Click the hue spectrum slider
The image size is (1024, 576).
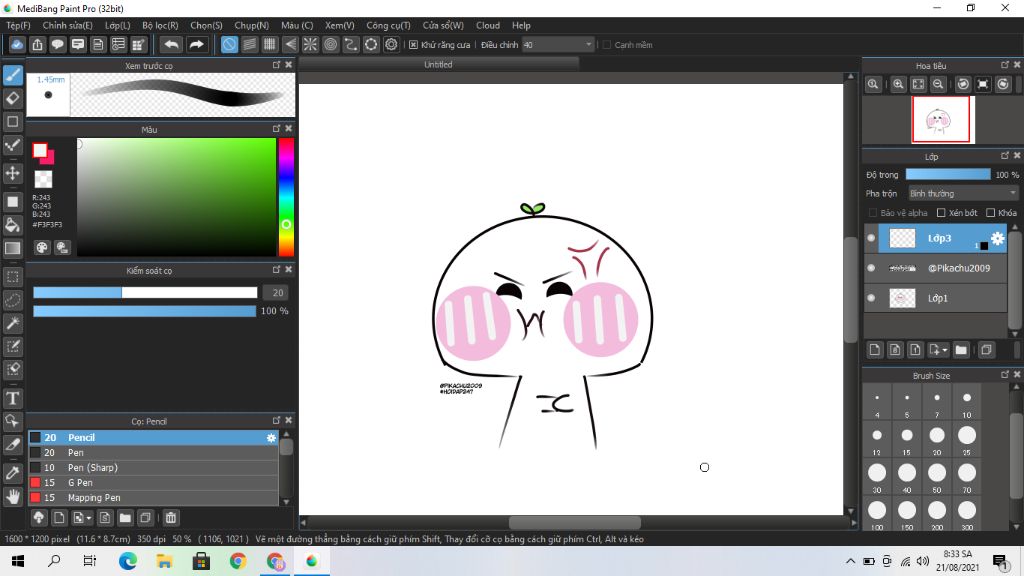tap(286, 197)
